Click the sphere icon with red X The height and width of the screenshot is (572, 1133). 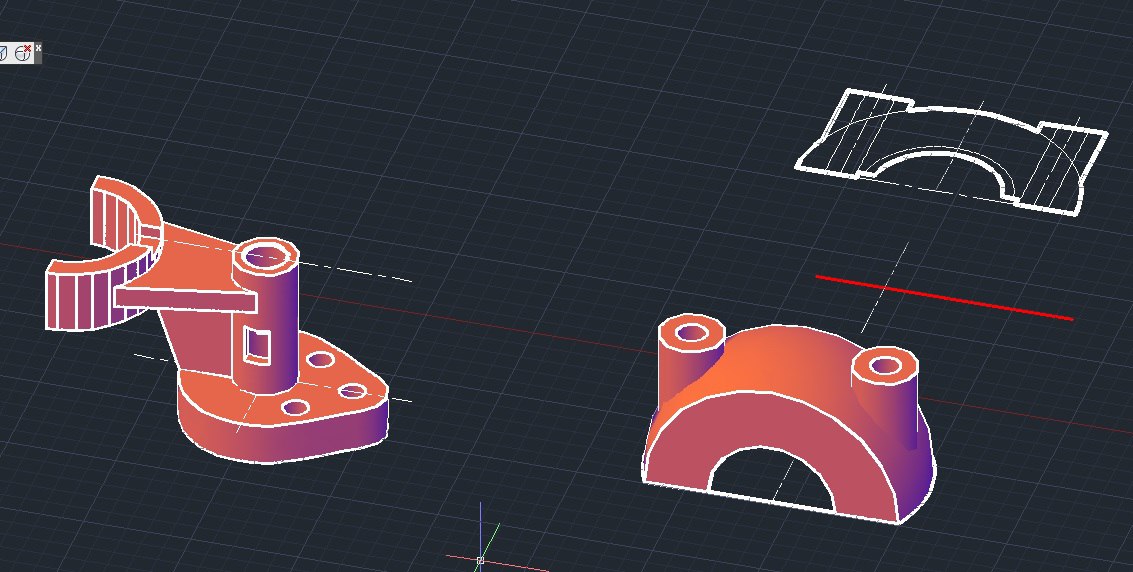[23, 53]
